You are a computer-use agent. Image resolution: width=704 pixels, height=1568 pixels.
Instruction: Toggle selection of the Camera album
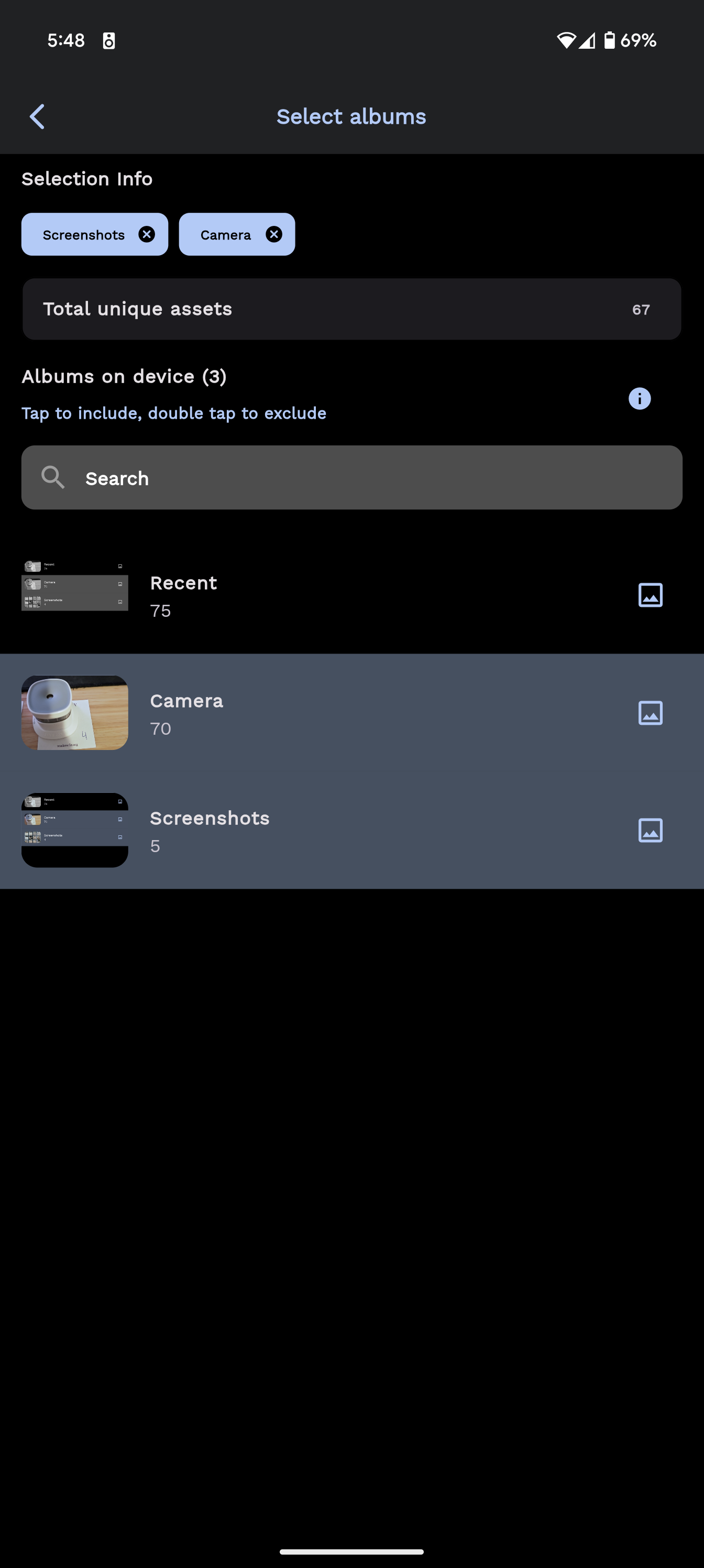coord(351,713)
